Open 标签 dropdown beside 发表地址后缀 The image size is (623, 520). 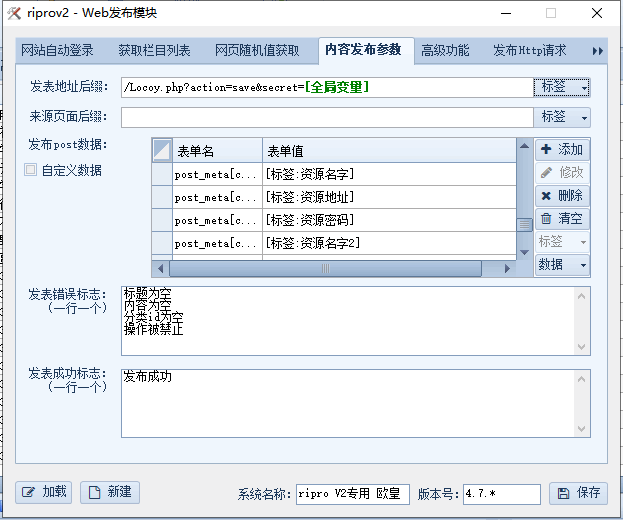click(x=562, y=88)
